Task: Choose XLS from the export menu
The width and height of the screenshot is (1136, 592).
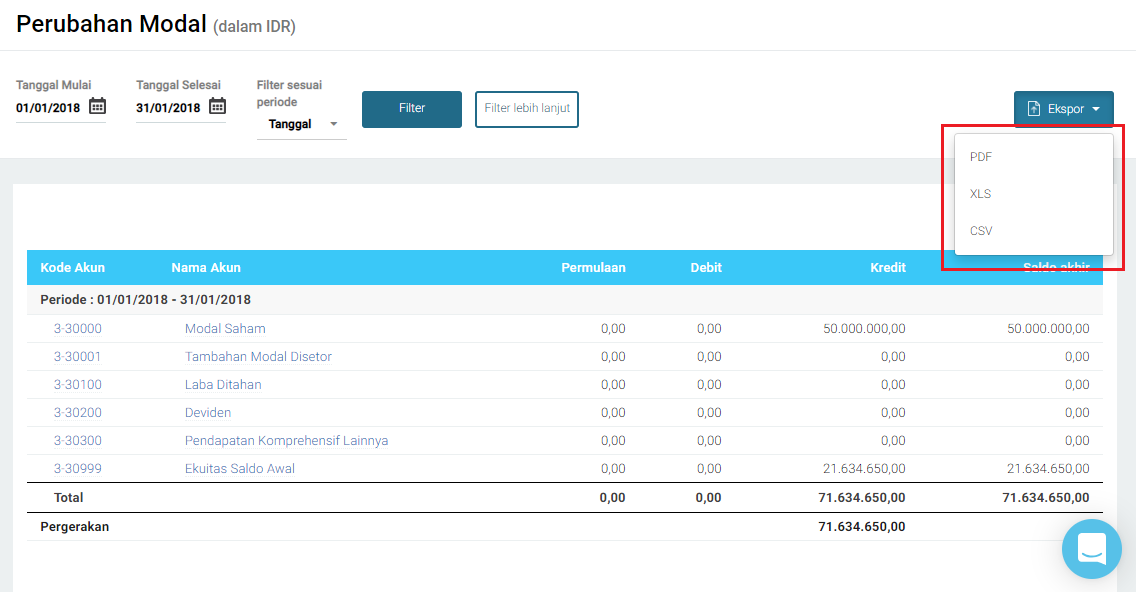Action: 981,194
